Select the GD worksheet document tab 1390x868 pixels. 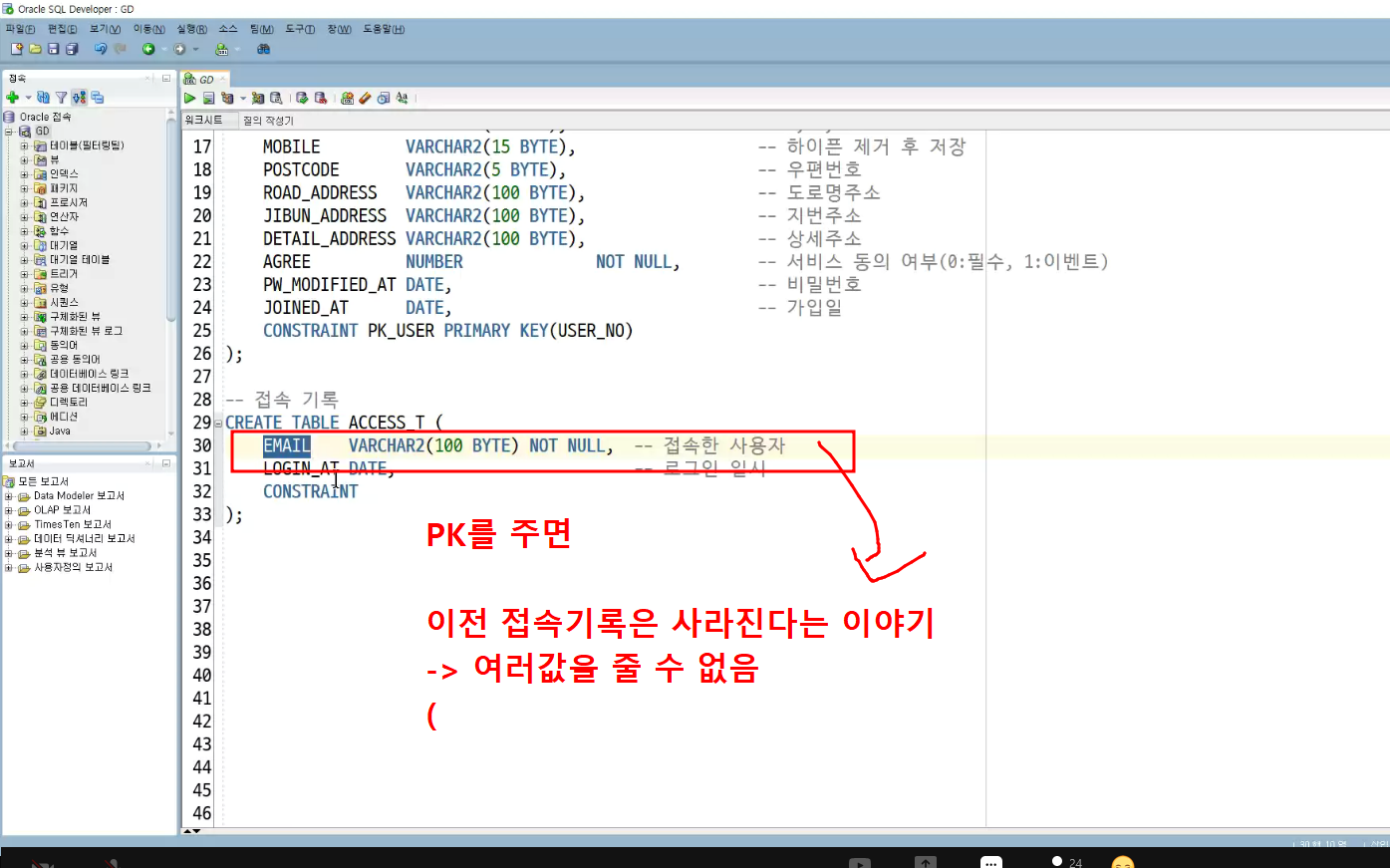tap(205, 79)
